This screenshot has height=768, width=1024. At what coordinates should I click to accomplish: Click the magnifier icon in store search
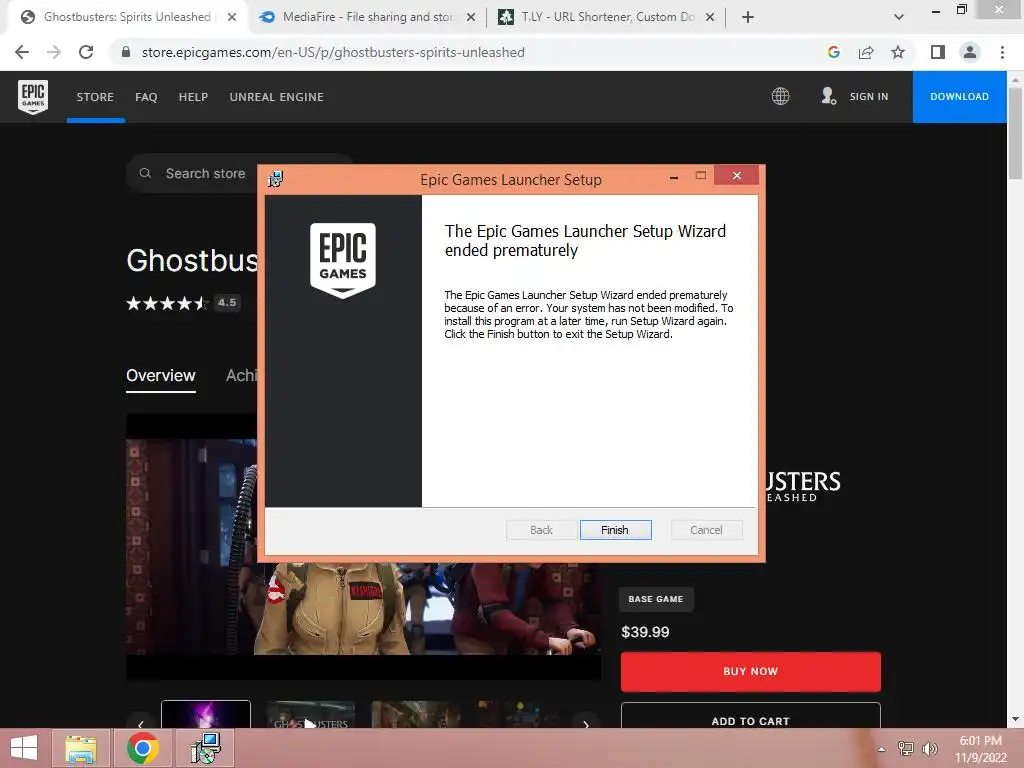click(146, 173)
